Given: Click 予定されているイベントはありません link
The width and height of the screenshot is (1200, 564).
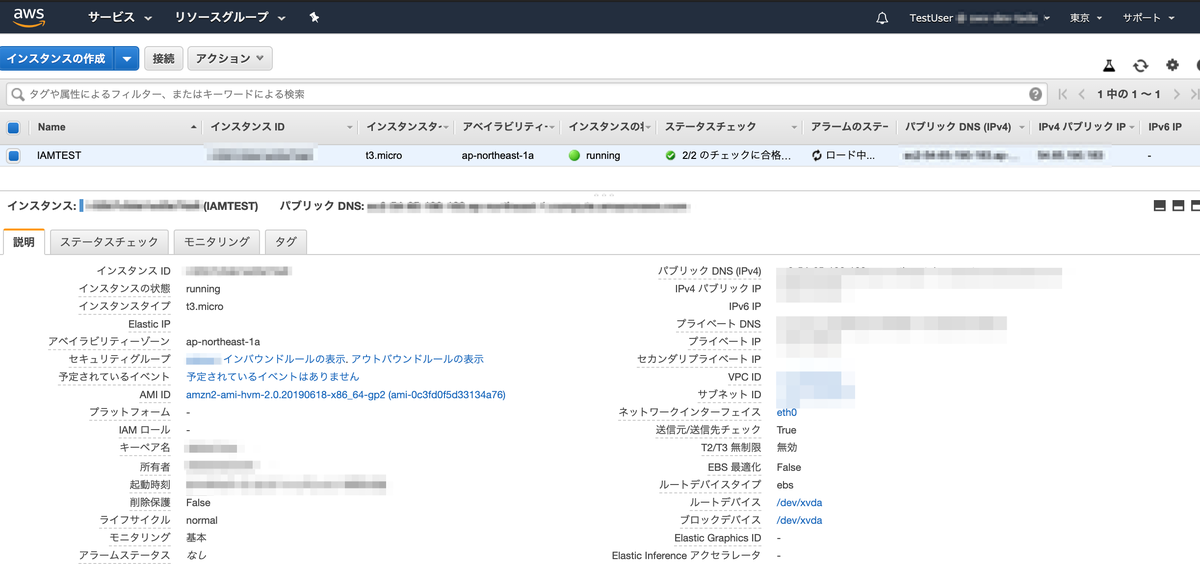Looking at the screenshot, I should pyautogui.click(x=273, y=377).
